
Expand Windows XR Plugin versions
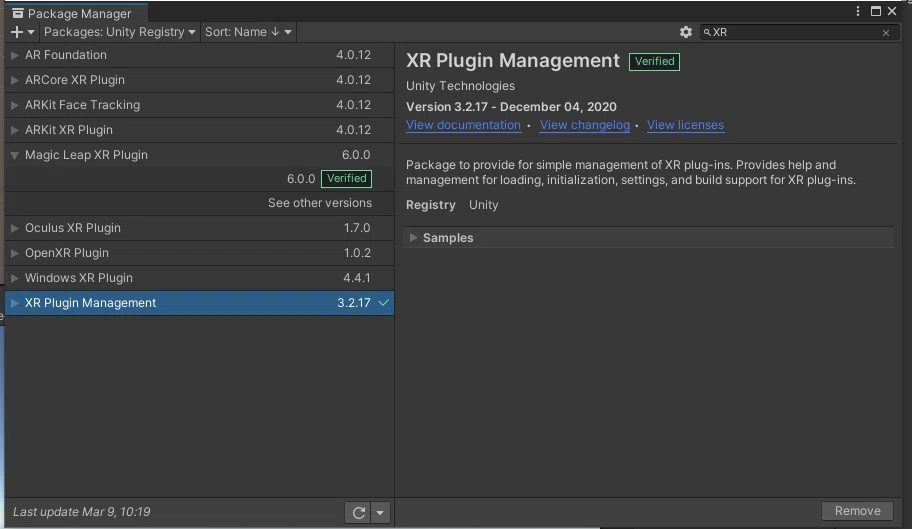[15, 278]
